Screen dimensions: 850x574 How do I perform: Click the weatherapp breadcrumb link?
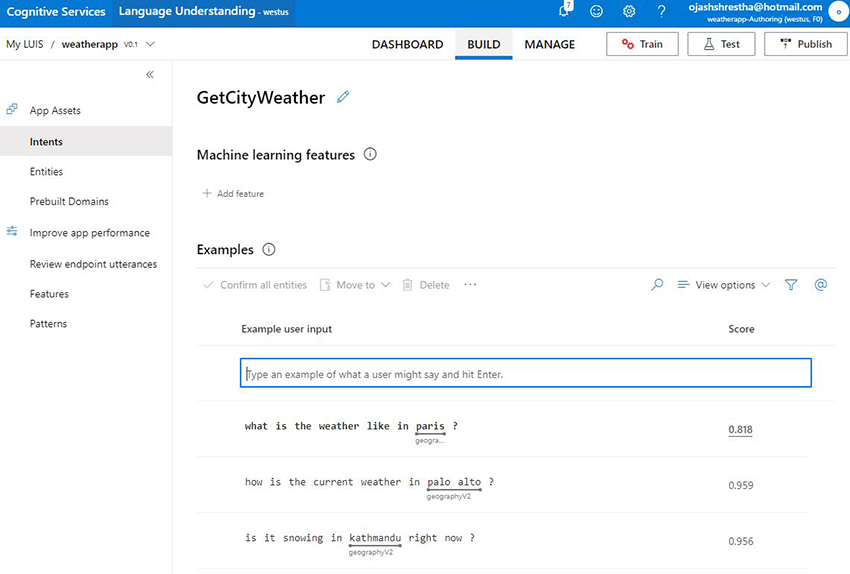pos(89,44)
